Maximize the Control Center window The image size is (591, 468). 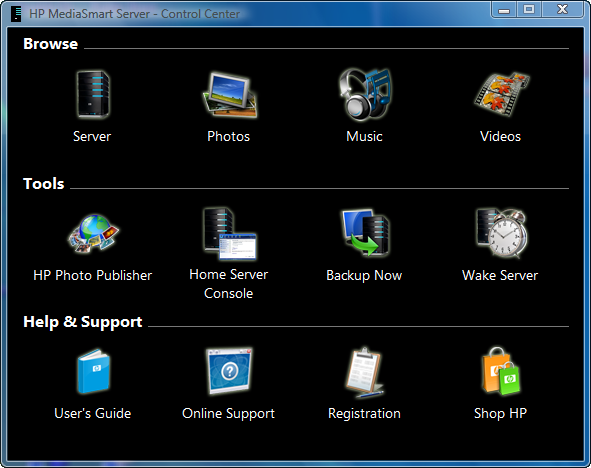tap(529, 9)
